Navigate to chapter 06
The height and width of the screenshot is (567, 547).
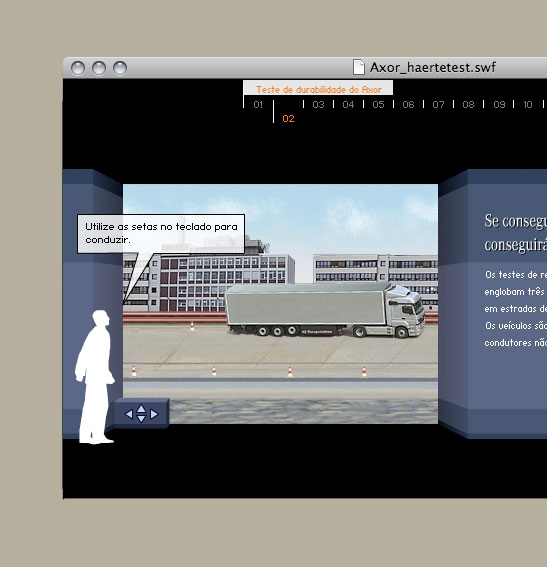pyautogui.click(x=408, y=105)
